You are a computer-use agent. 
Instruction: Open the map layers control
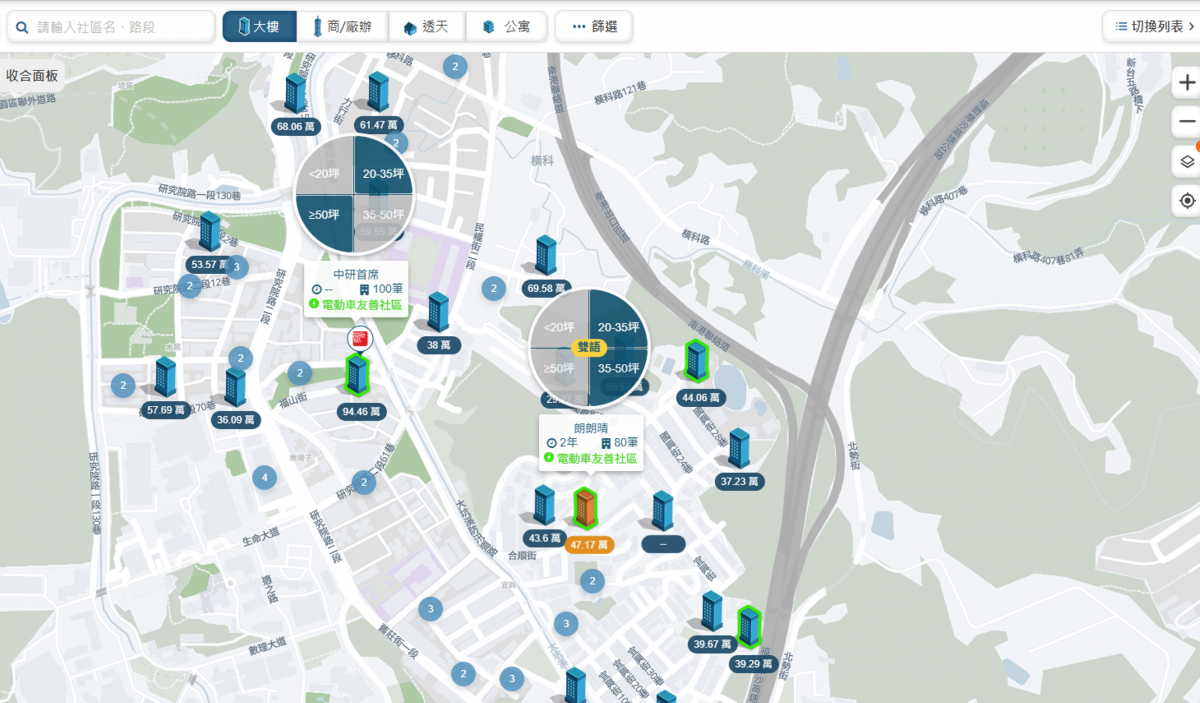tap(1186, 161)
